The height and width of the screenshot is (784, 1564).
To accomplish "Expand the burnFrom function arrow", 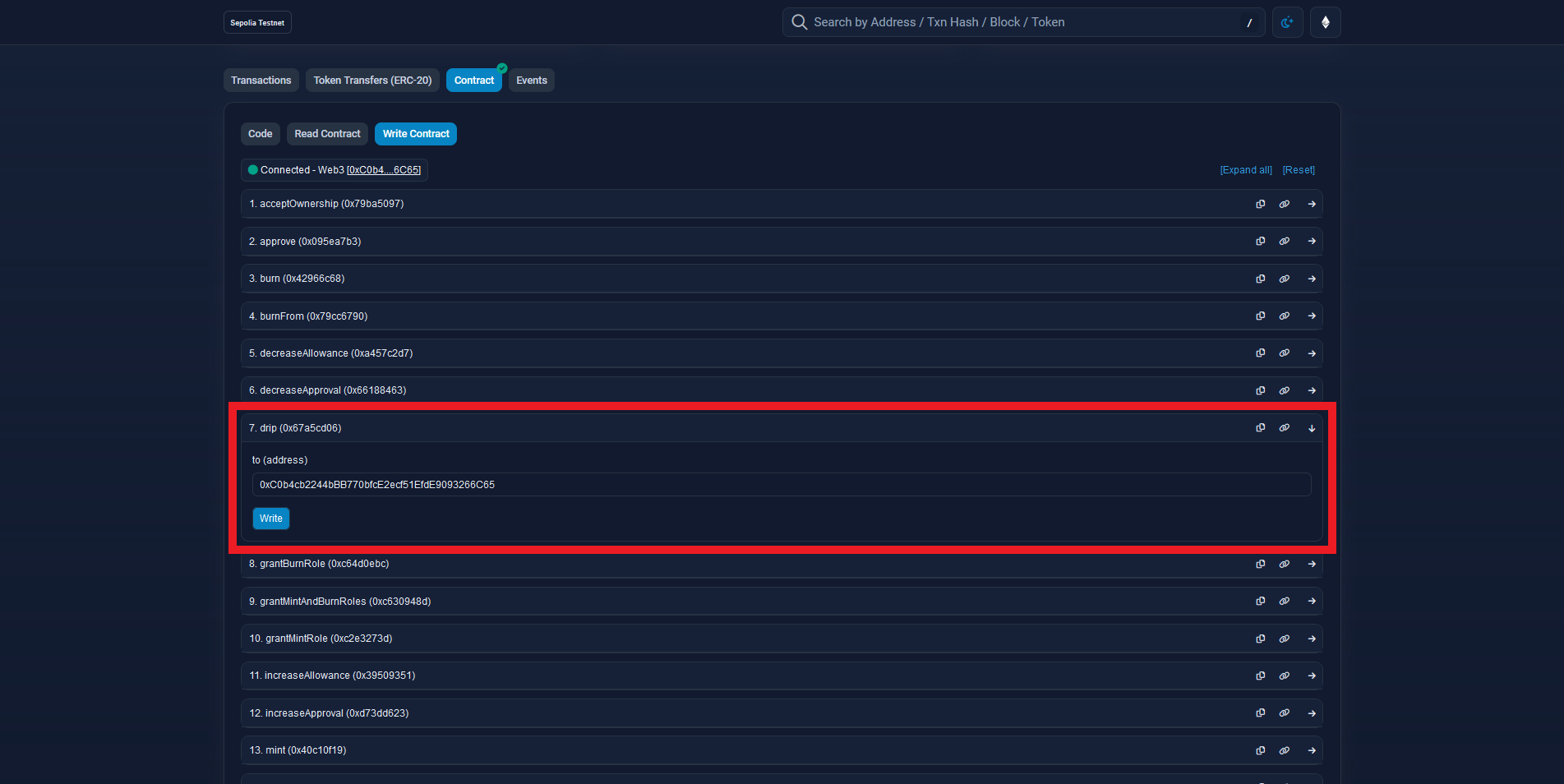I will click(1312, 316).
